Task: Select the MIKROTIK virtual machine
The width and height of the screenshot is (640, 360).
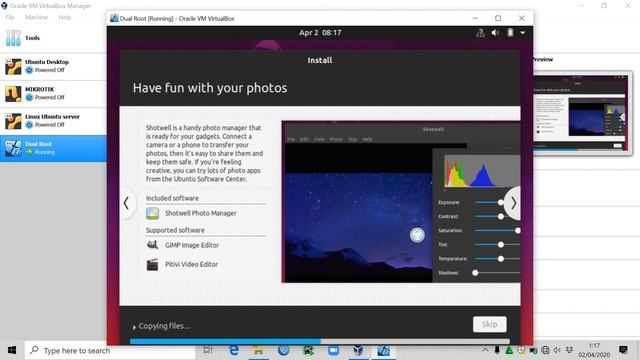Action: pos(53,93)
